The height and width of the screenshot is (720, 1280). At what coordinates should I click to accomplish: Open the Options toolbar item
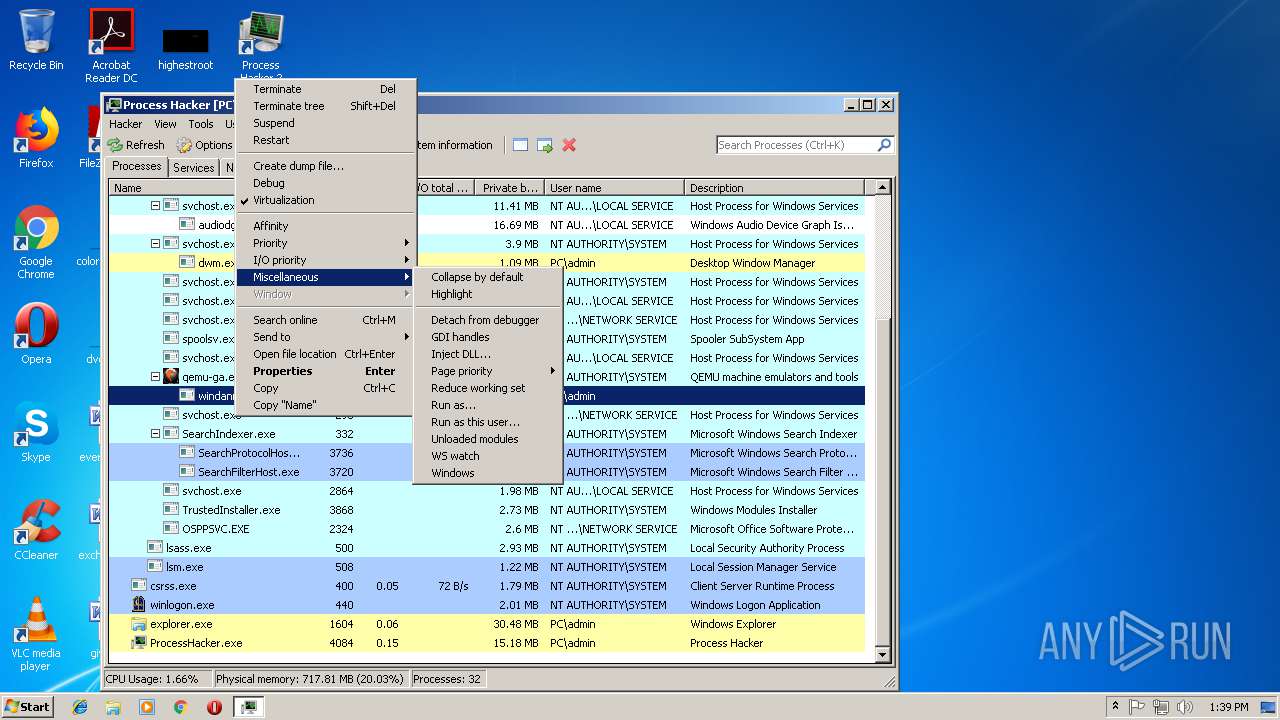[x=204, y=145]
